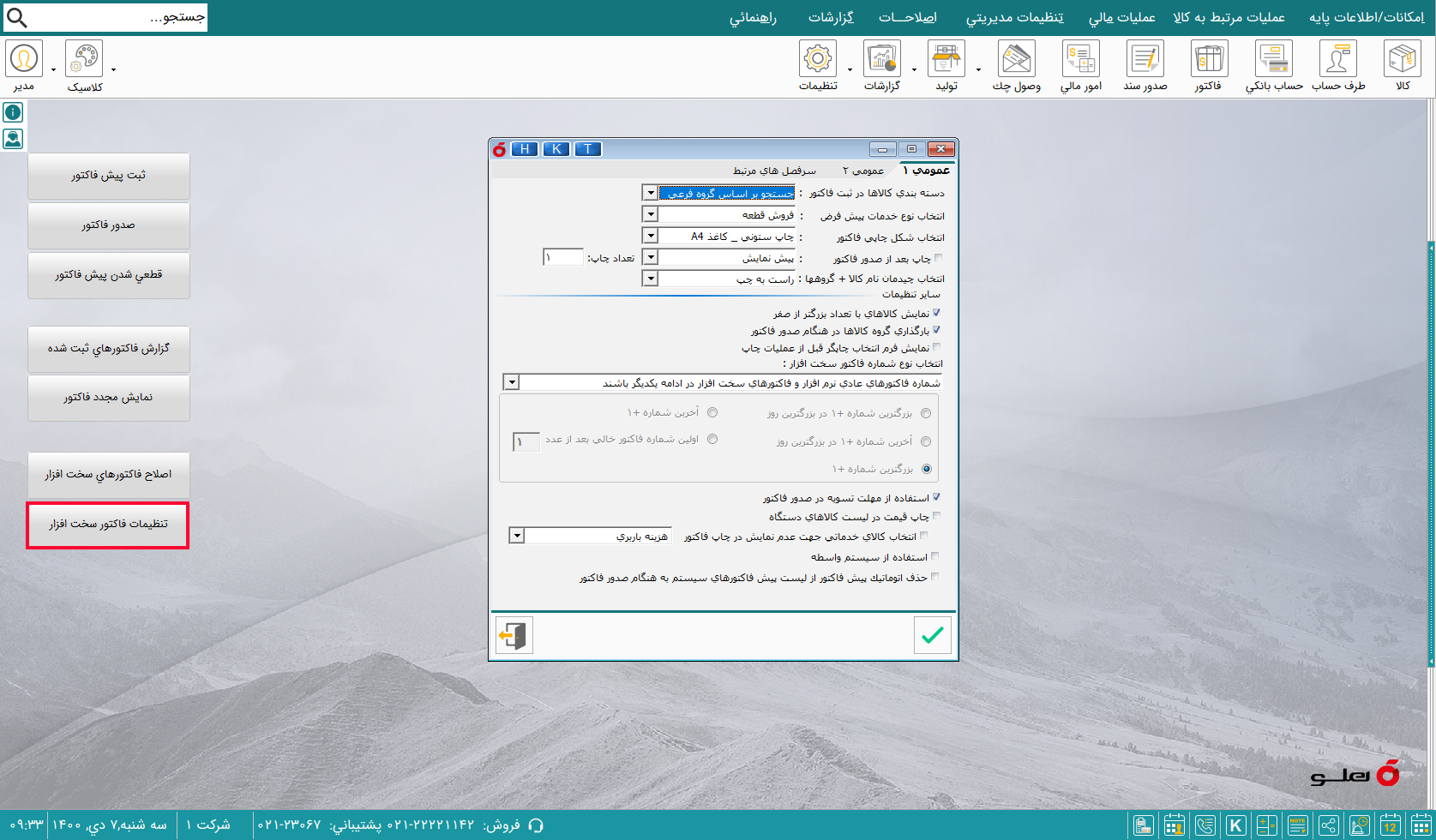Screen dimensions: 1436x840
Task: Click تنظيمات فاكتور سخت افزار button
Action: tap(108, 525)
